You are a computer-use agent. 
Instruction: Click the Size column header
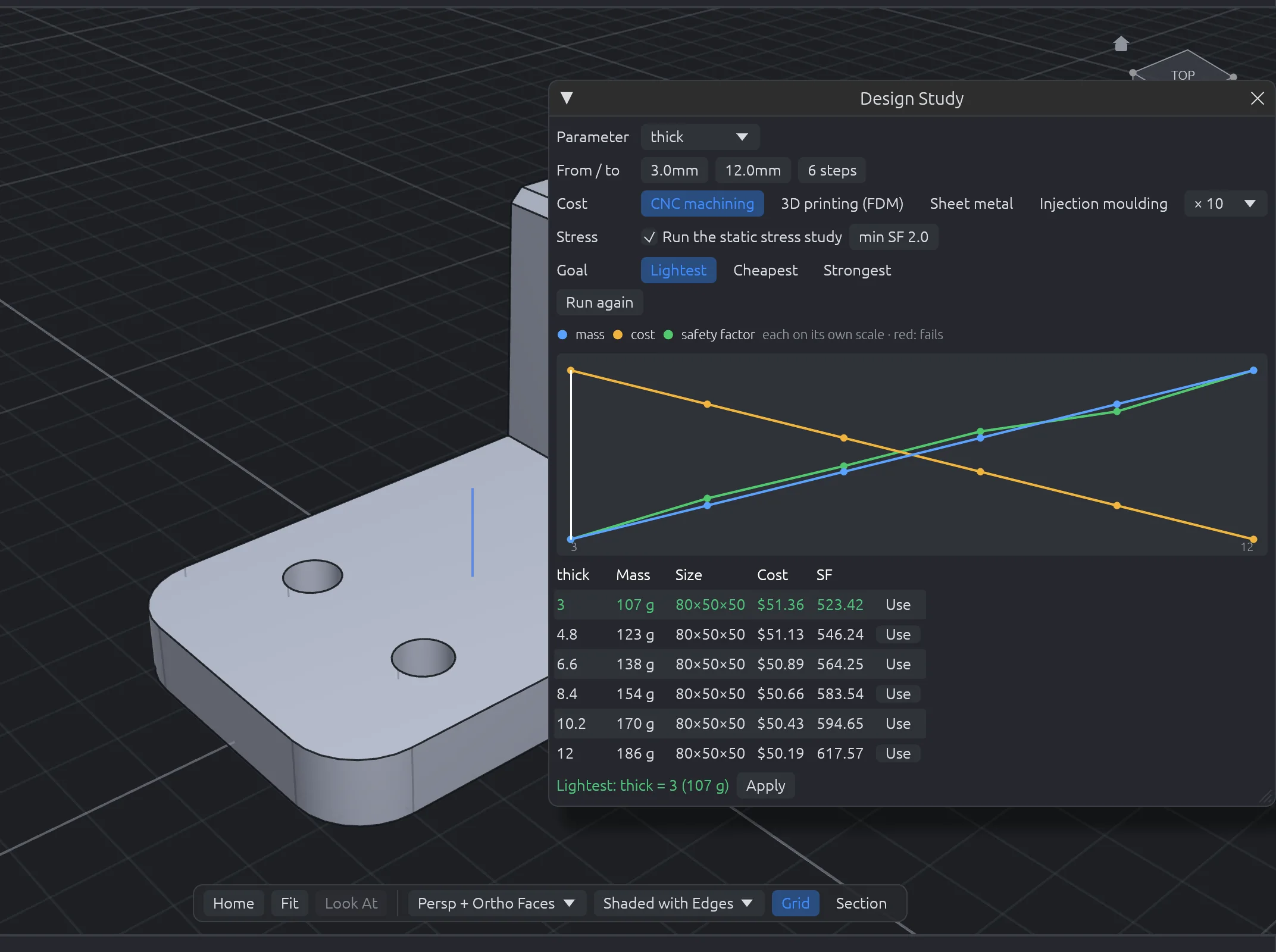tap(688, 575)
